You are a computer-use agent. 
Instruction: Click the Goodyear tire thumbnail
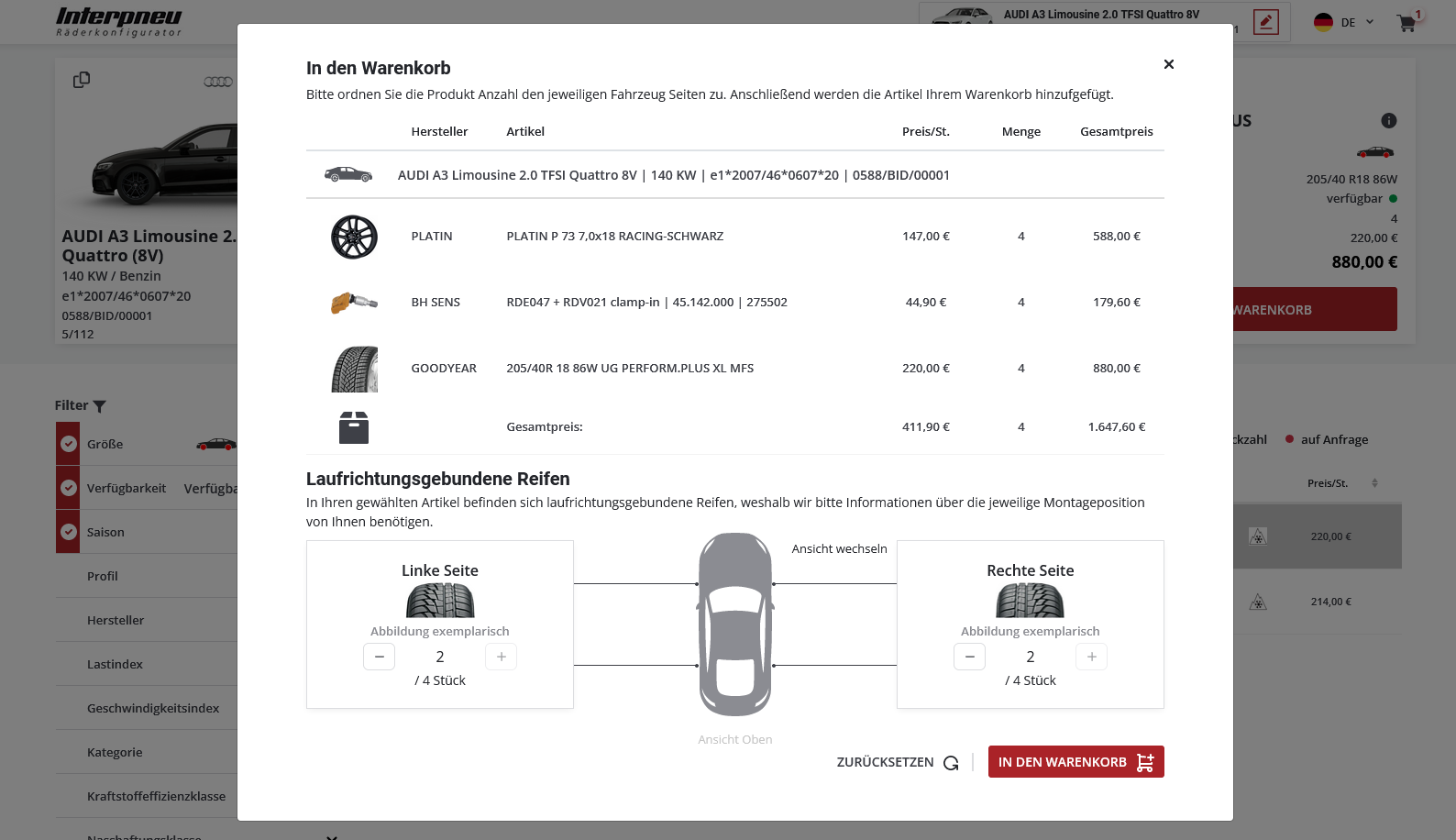click(x=354, y=369)
